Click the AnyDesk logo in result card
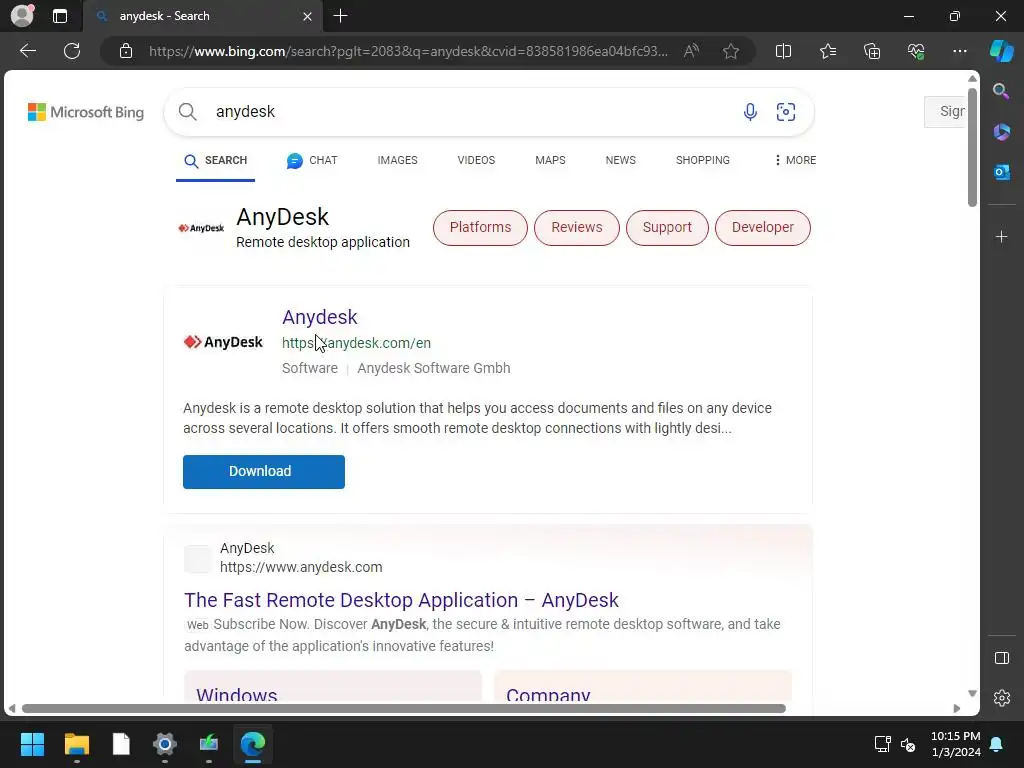1024x768 pixels. (223, 342)
